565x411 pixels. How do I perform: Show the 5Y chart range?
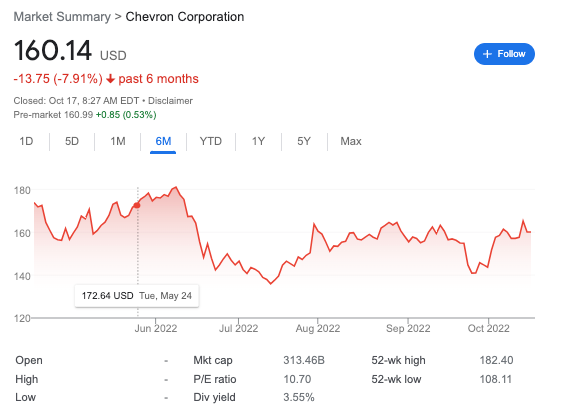pos(304,141)
